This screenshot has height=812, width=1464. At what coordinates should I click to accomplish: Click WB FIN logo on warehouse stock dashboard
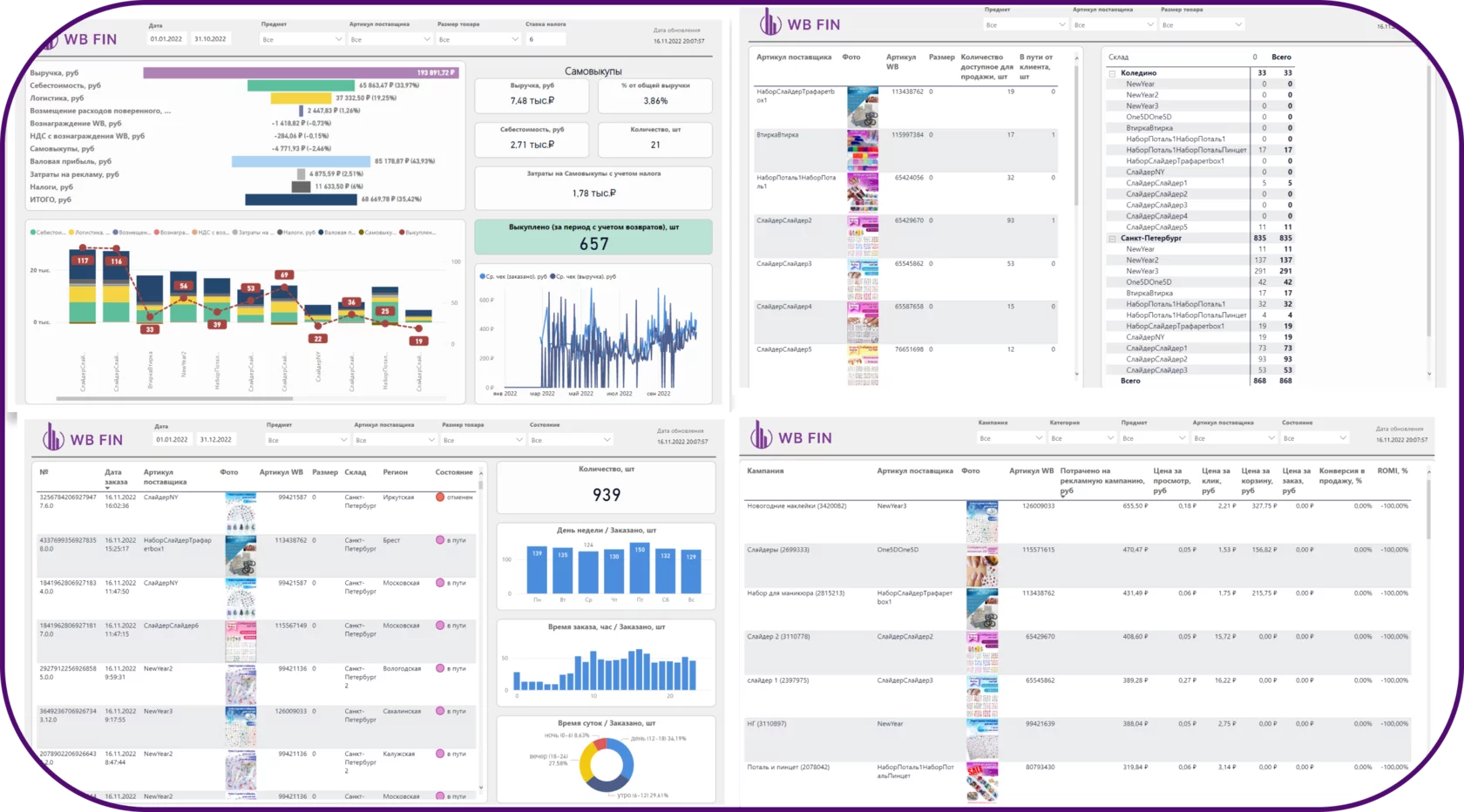(800, 24)
